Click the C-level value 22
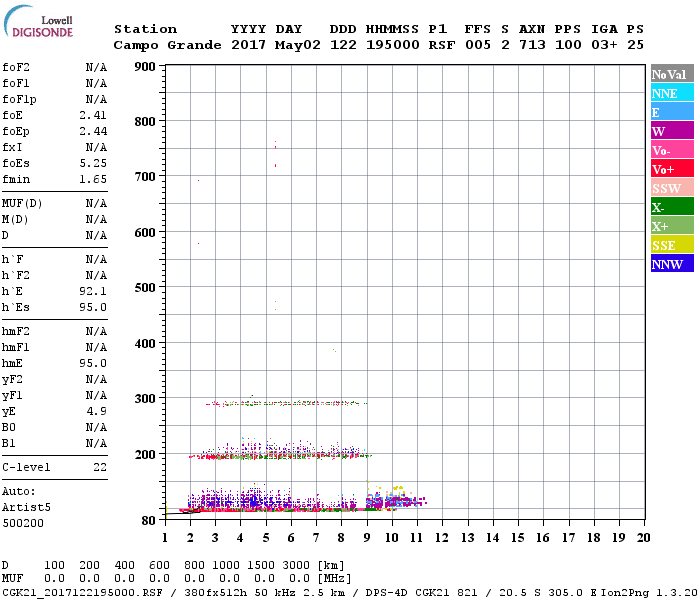The width and height of the screenshot is (700, 600). (99, 467)
